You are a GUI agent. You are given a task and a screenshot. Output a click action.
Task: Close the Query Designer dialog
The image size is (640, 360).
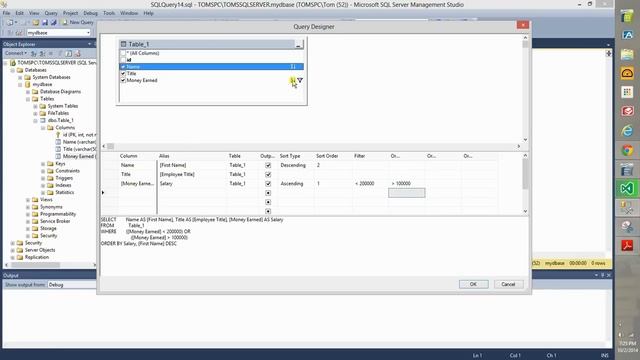pyautogui.click(x=522, y=25)
